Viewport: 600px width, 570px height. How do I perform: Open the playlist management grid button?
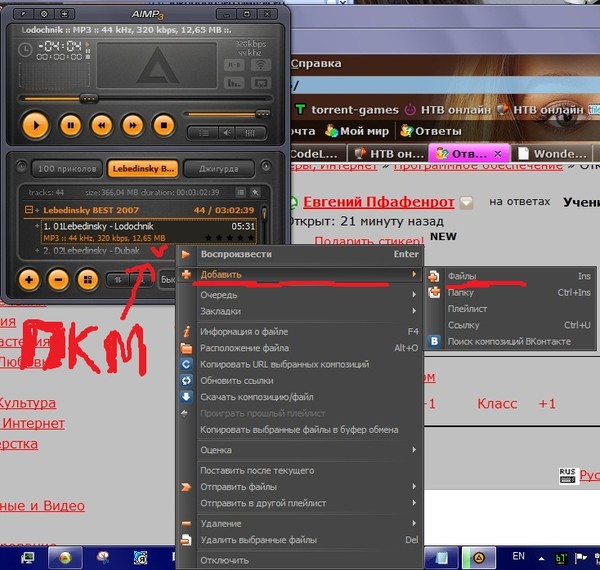pos(88,280)
